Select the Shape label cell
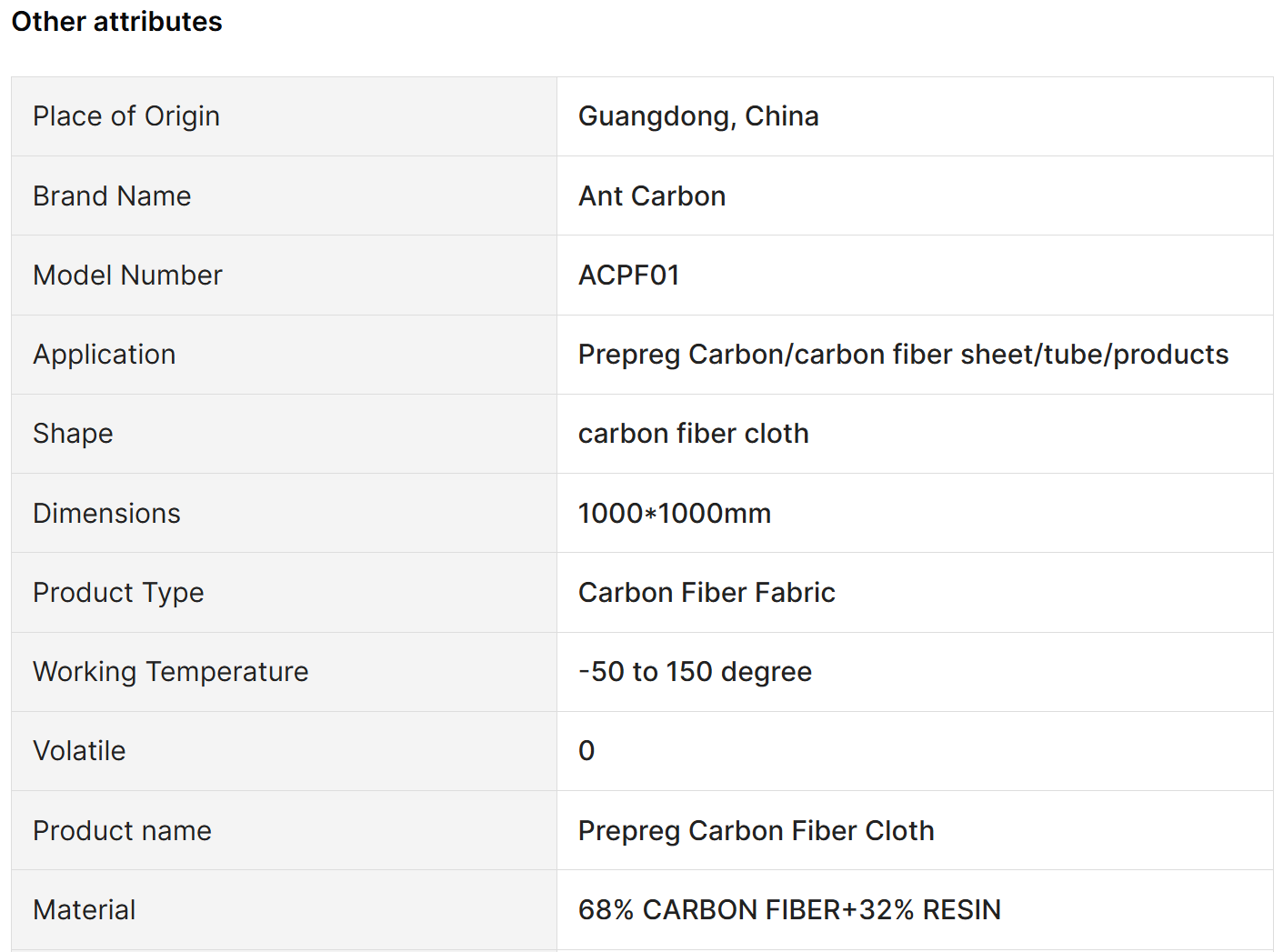 284,434
